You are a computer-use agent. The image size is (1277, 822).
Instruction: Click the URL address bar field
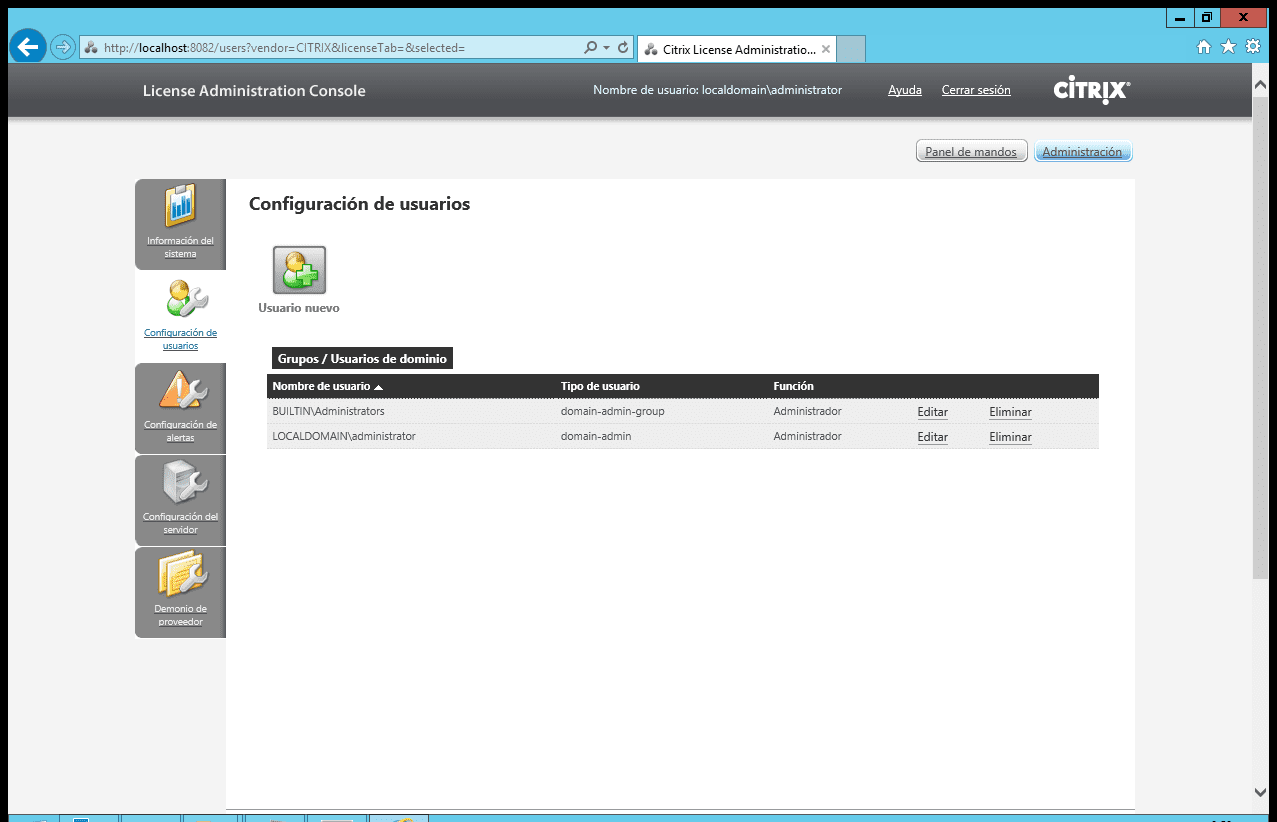click(x=330, y=48)
